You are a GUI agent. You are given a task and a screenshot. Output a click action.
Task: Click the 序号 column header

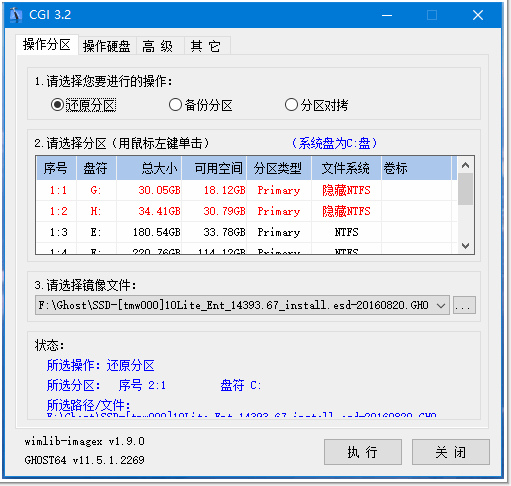56,168
